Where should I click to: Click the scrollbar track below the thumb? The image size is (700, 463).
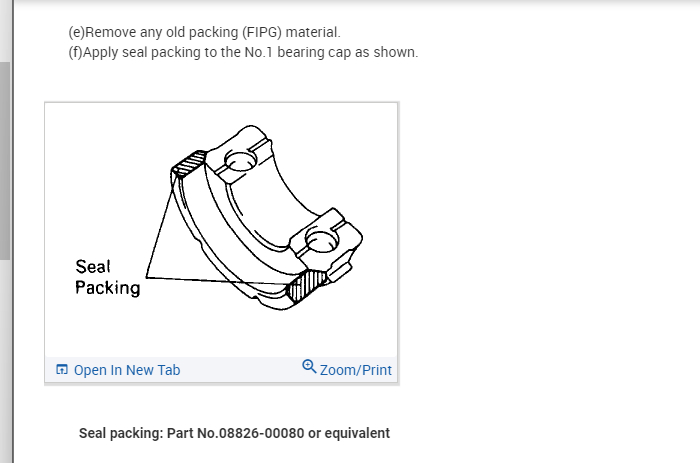pyautogui.click(x=5, y=362)
